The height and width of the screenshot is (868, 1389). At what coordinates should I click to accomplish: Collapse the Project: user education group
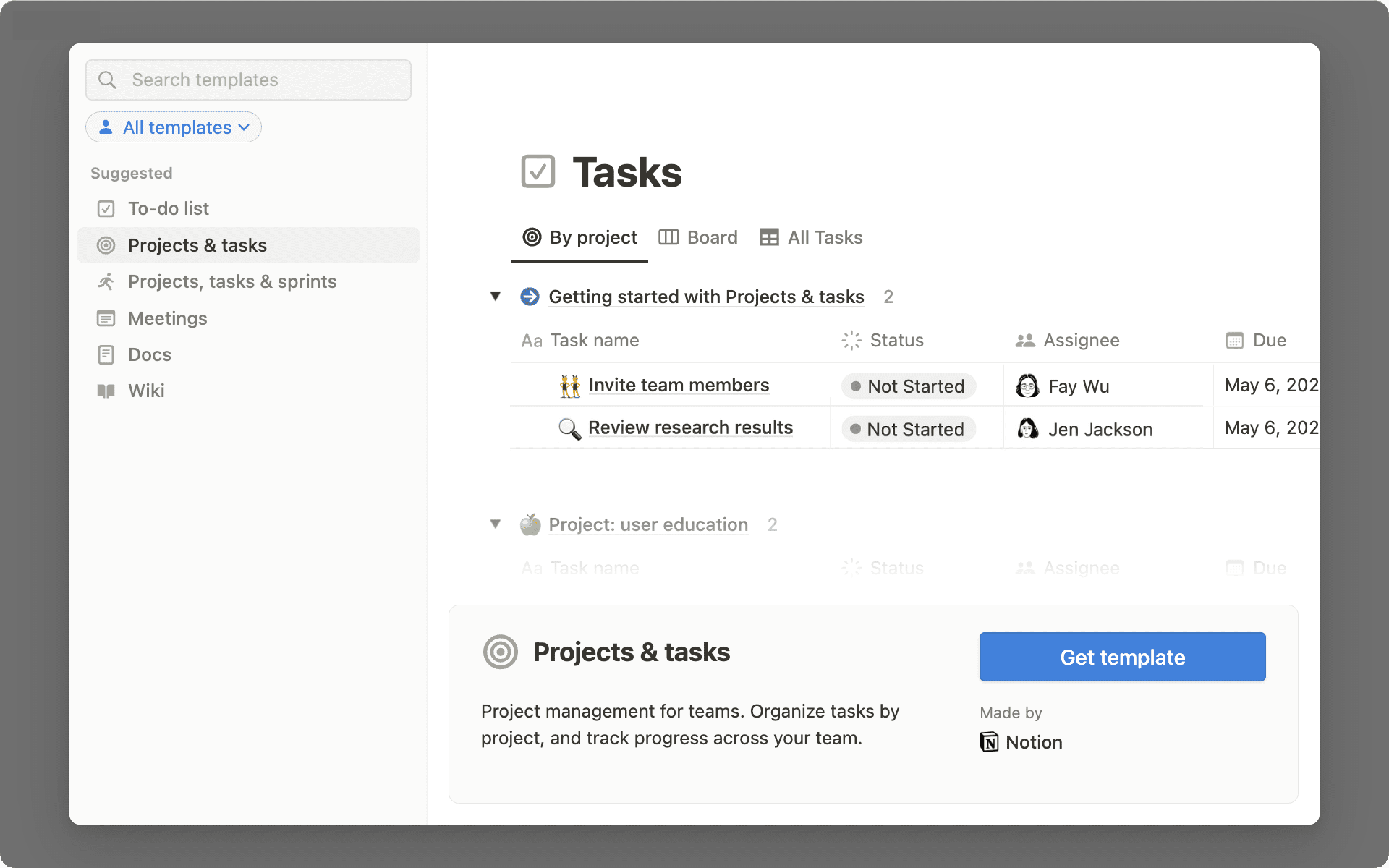495,524
